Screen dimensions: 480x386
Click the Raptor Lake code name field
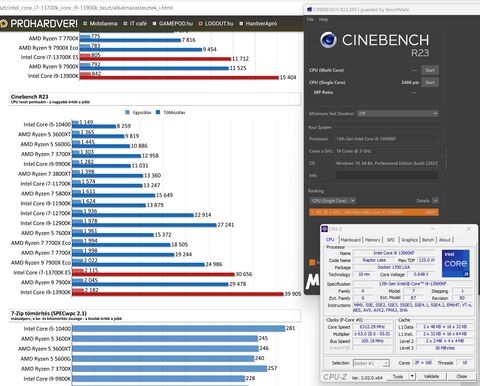tap(374, 260)
